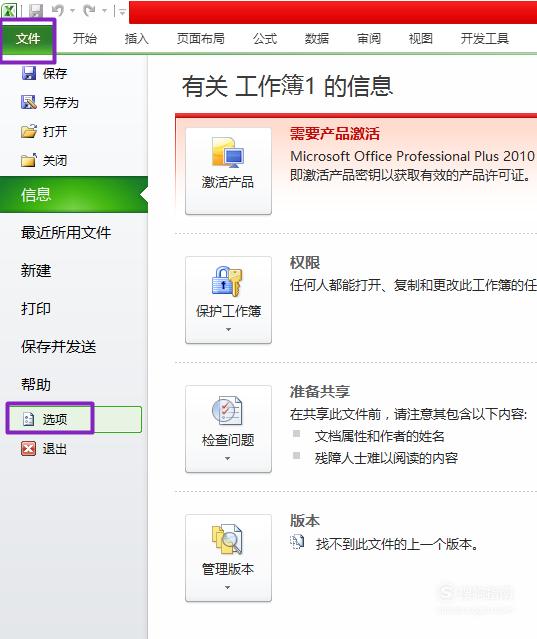Image resolution: width=537 pixels, height=639 pixels.
Task: Click text 残障人士难以阅读的内容
Action: click(x=386, y=458)
